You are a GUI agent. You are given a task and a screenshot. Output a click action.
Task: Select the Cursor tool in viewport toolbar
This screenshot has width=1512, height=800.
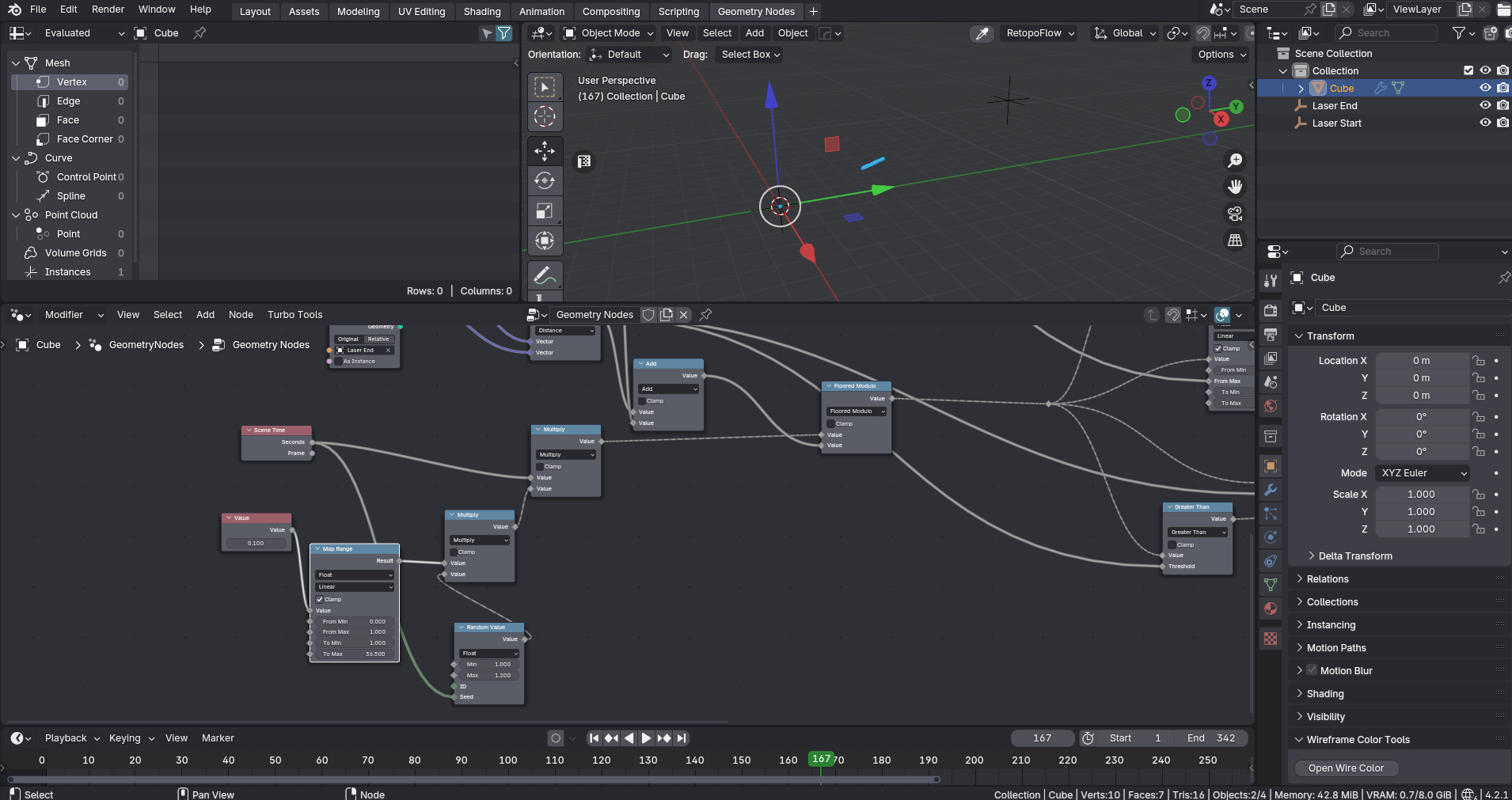[545, 117]
